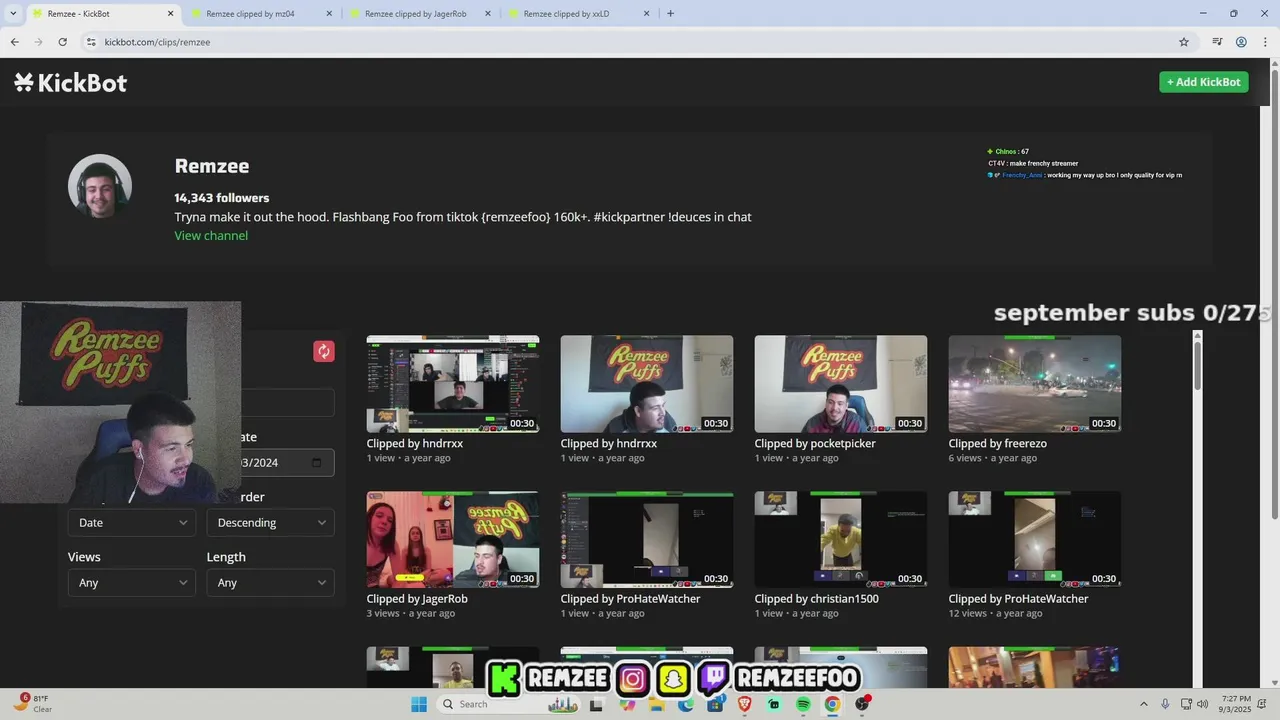Open 'Clipped by JagerRob' clip title
Image resolution: width=1280 pixels, height=720 pixels.
coord(417,599)
